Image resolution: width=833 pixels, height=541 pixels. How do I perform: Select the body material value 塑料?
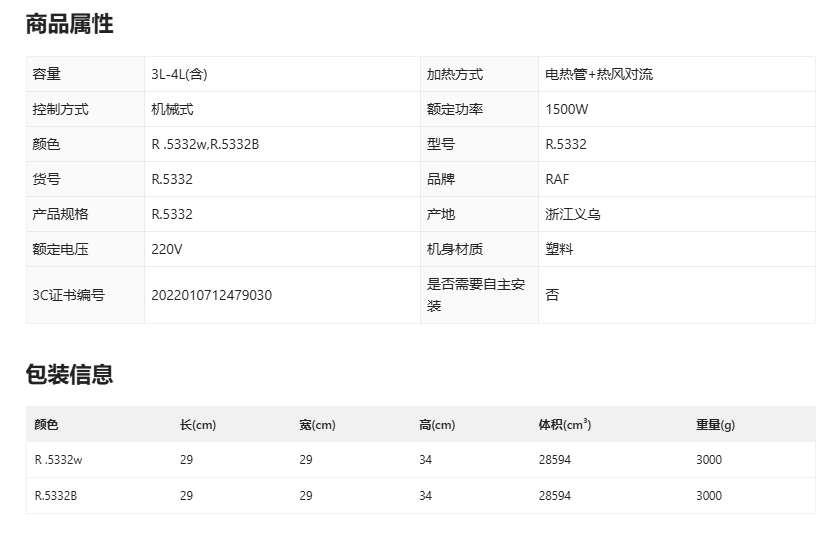(559, 249)
